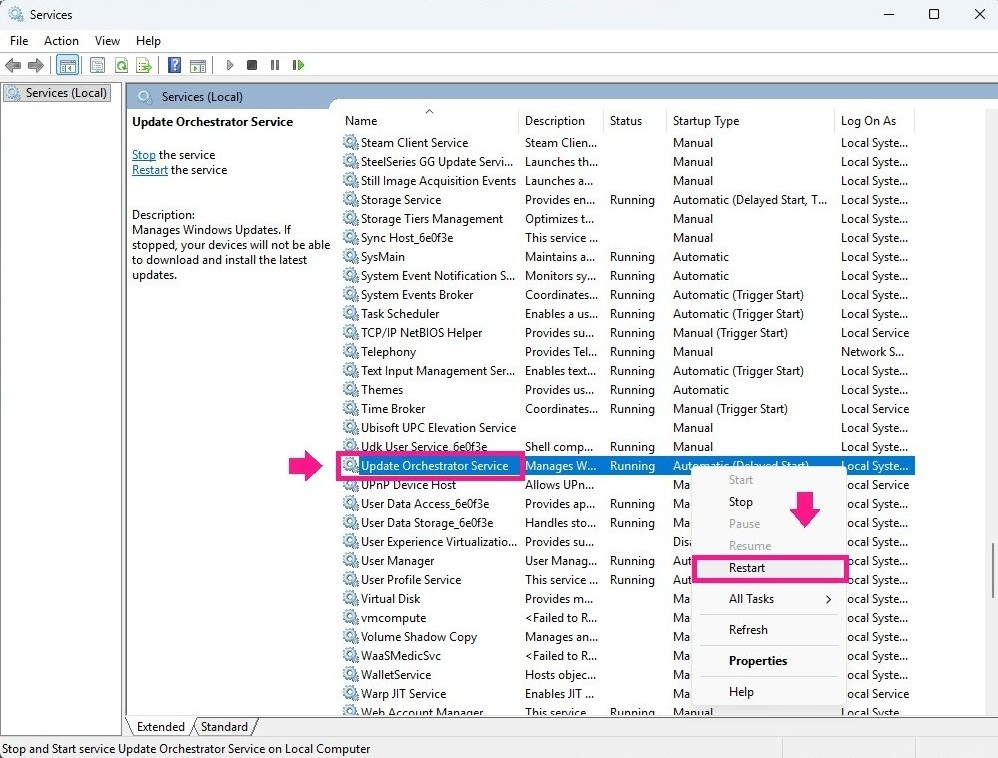The image size is (998, 758).
Task: Select Services (Local) tree node
Action: 57,93
